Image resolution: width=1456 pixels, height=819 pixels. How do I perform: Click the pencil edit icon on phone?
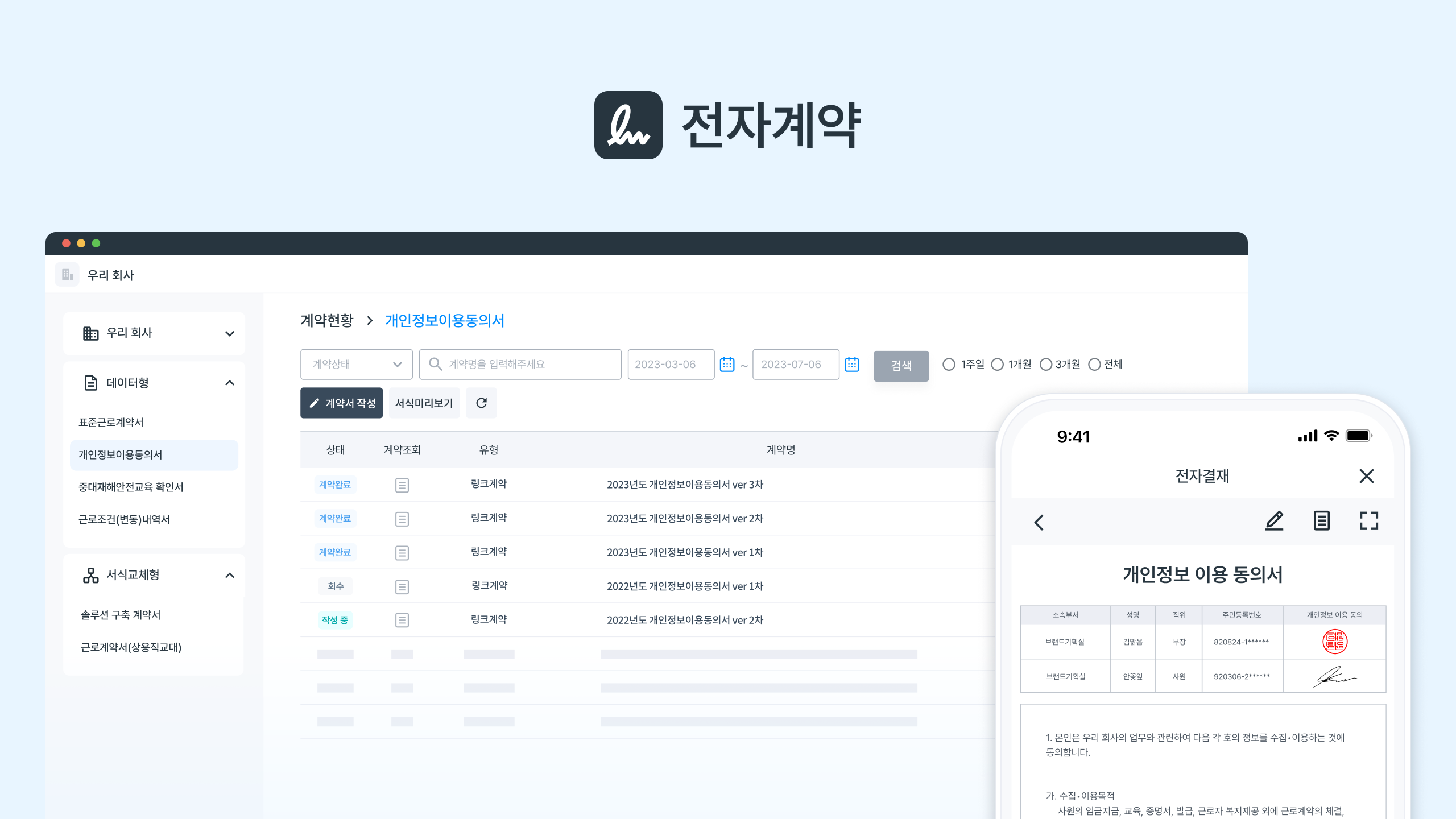(x=1274, y=521)
